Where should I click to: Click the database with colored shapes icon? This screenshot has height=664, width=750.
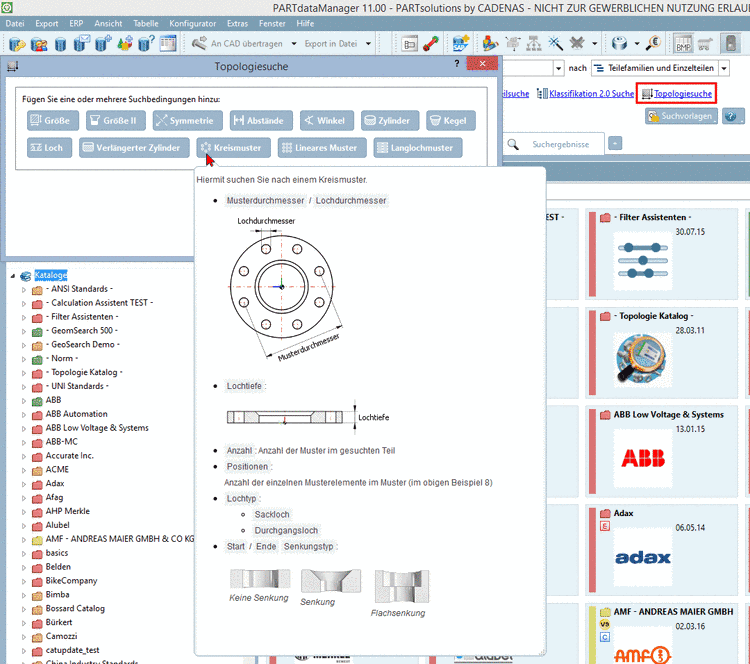pyautogui.click(x=125, y=44)
